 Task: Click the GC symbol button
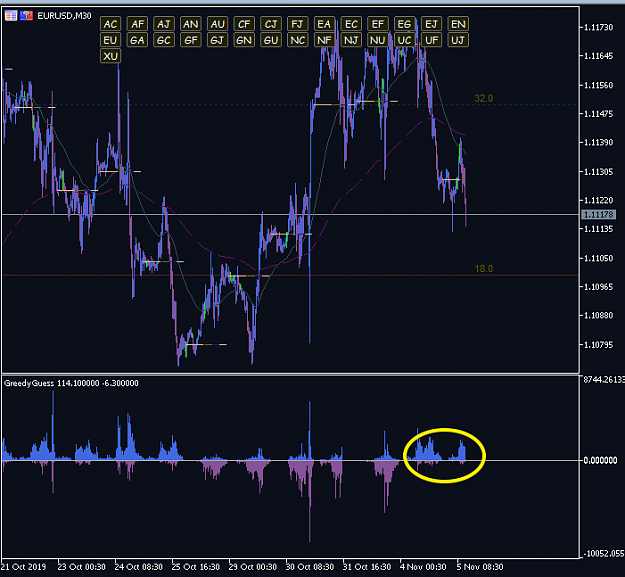coord(164,40)
